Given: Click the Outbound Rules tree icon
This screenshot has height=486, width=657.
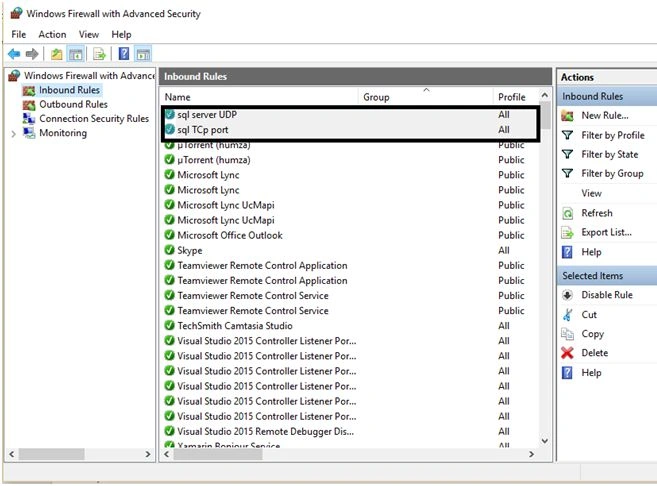Looking at the screenshot, I should pos(29,105).
